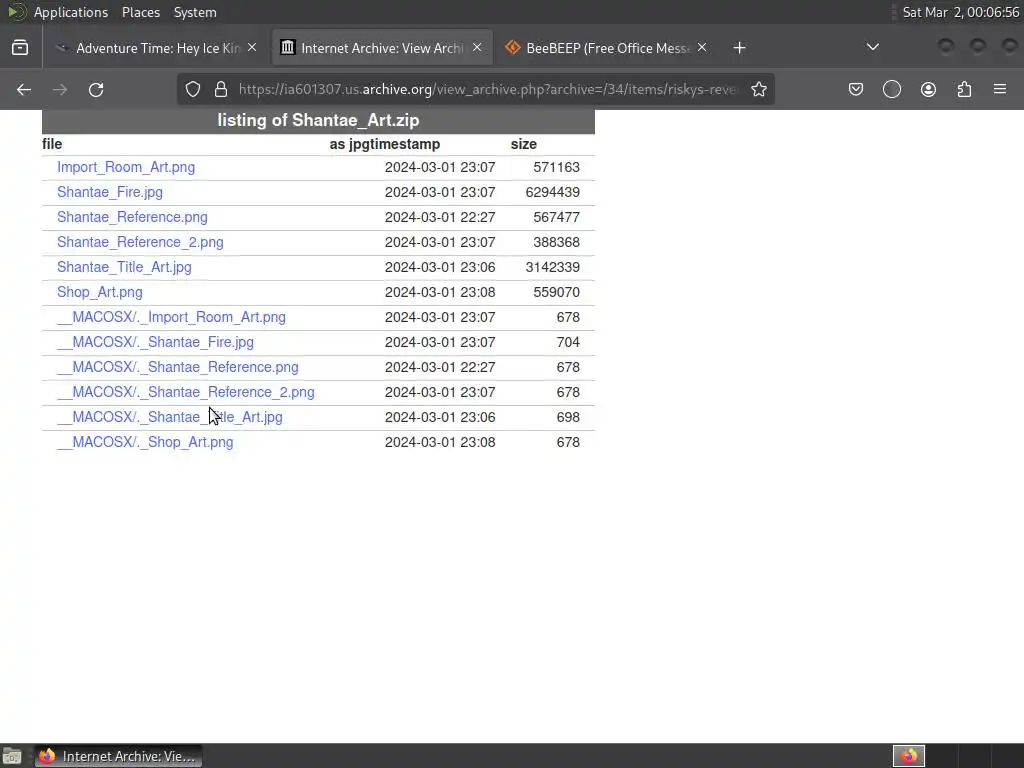Click the listing of Shantae_Art.zip header
Image resolution: width=1024 pixels, height=768 pixels.
pyautogui.click(x=318, y=120)
